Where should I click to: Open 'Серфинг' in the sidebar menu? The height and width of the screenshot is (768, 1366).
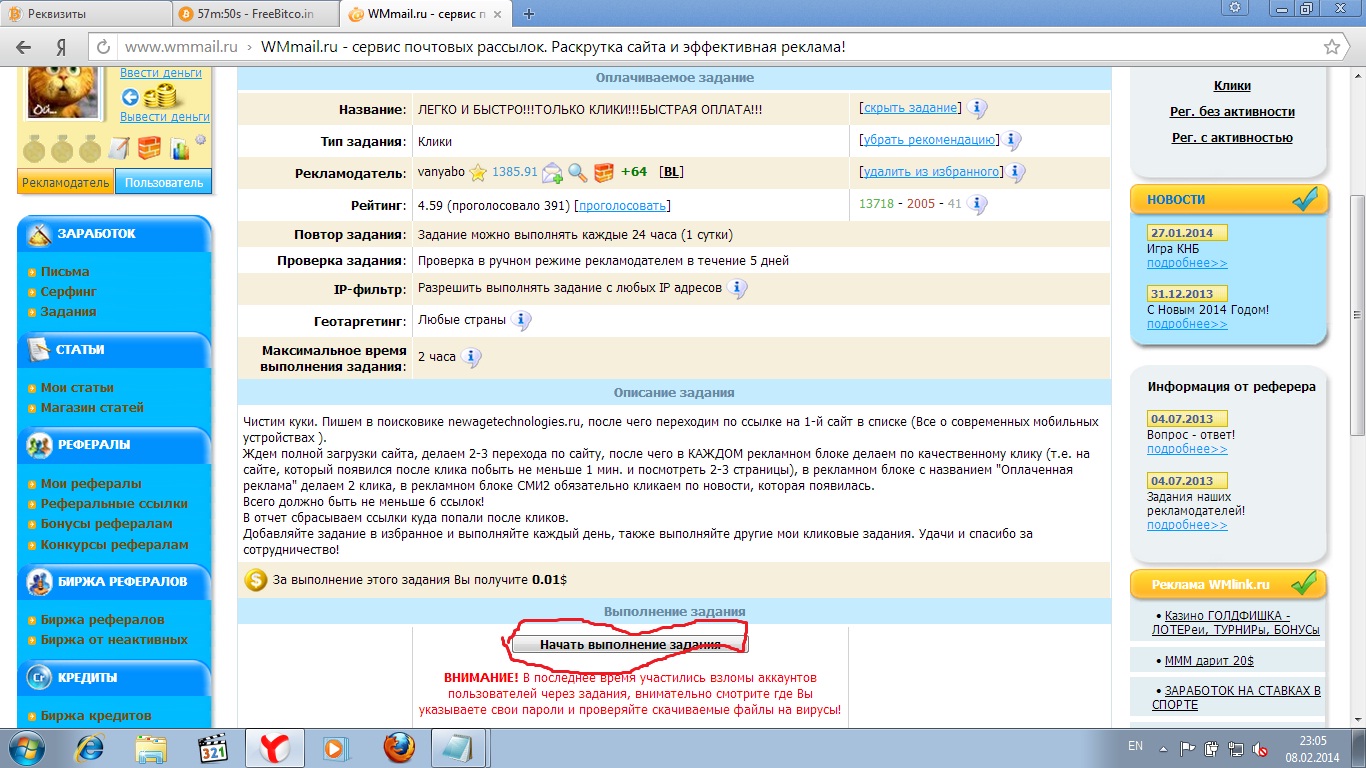[68, 291]
